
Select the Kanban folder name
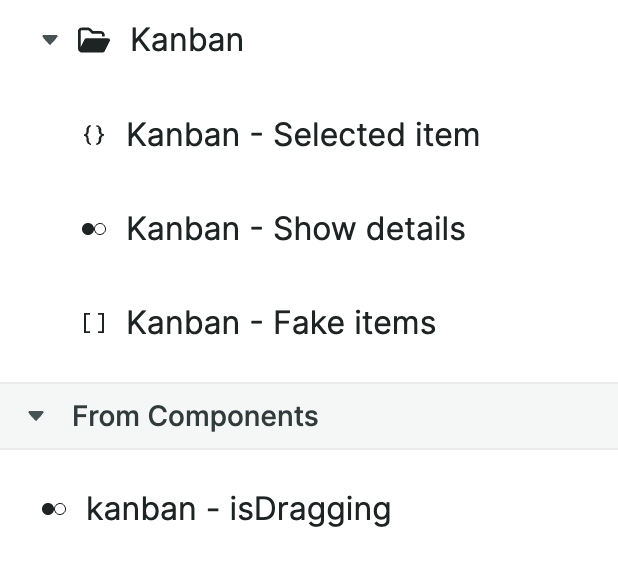(187, 41)
